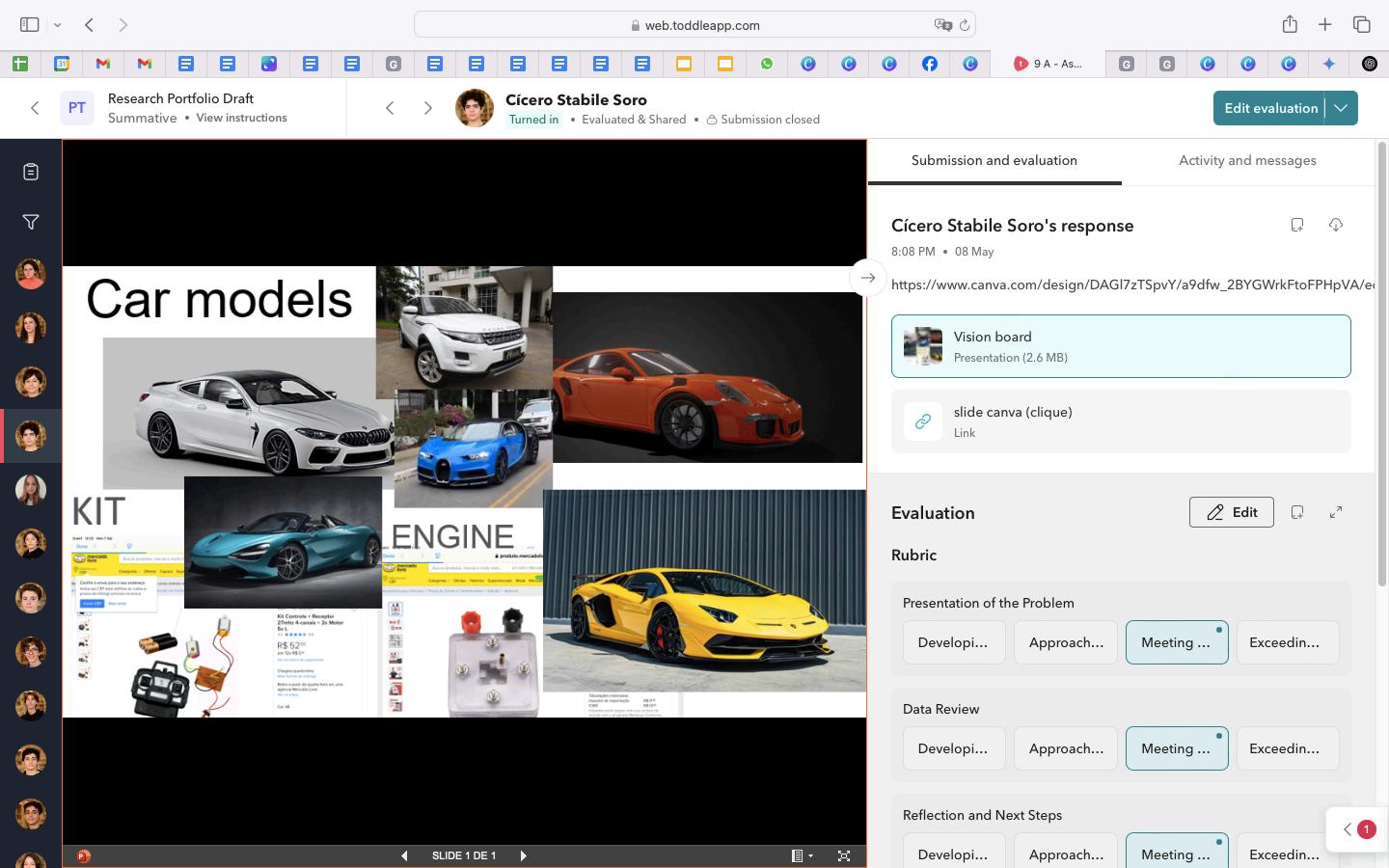
Task: Open the student filter icon
Action: (31, 223)
